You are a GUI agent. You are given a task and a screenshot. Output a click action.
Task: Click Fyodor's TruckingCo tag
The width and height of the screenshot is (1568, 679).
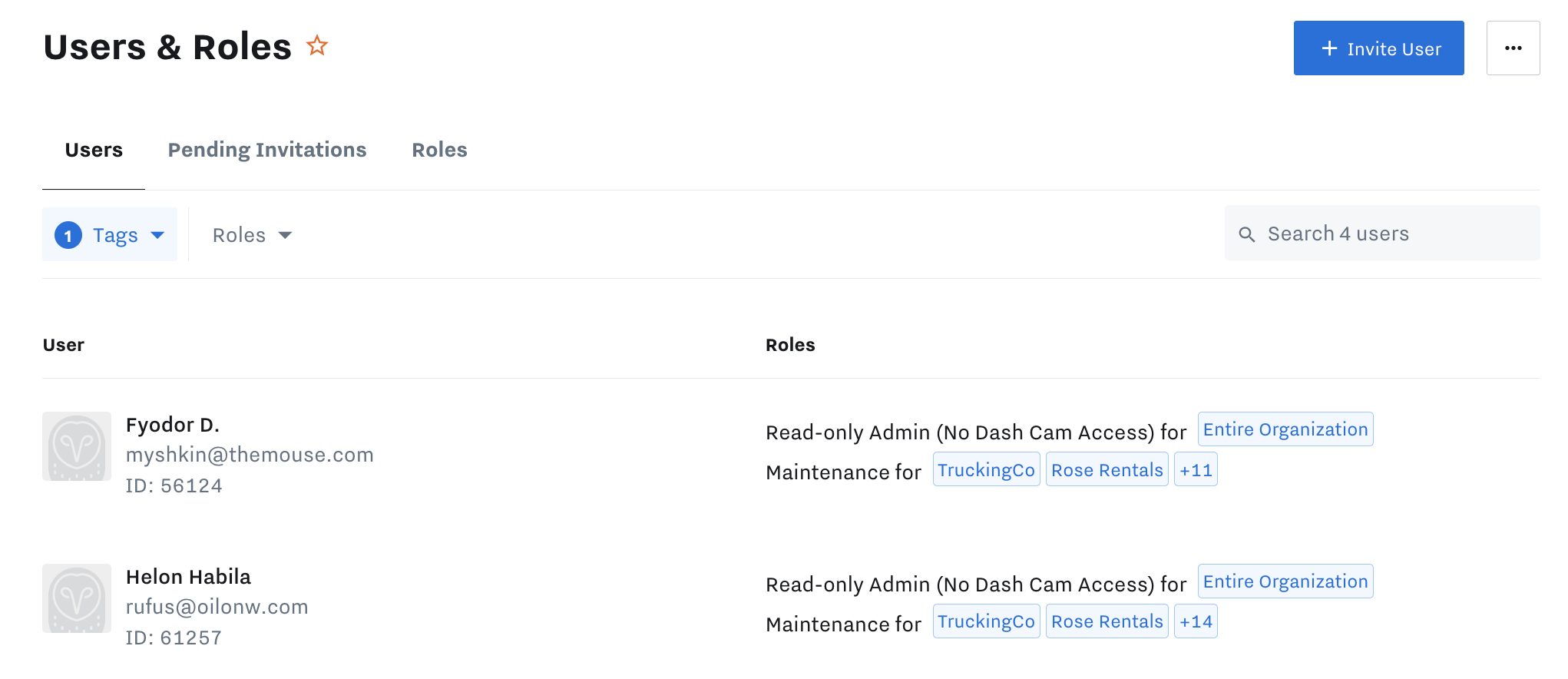(x=986, y=469)
